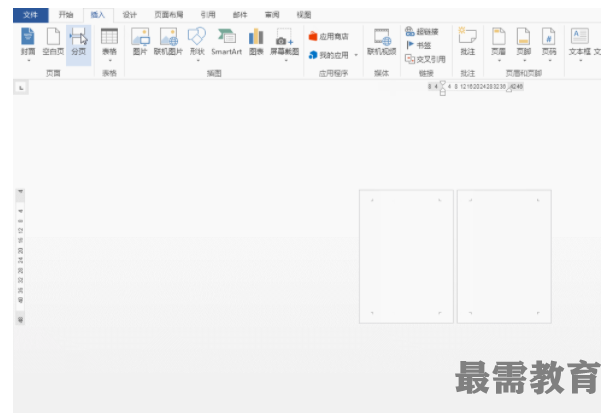This screenshot has height=417, width=607.
Task: Switch to the Review (审阅) tab
Action: click(272, 15)
